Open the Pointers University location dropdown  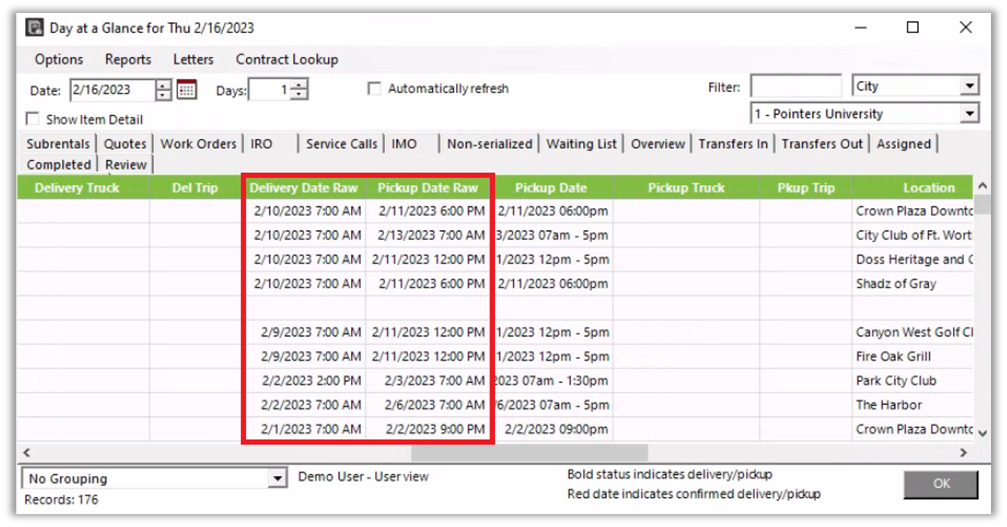[969, 114]
